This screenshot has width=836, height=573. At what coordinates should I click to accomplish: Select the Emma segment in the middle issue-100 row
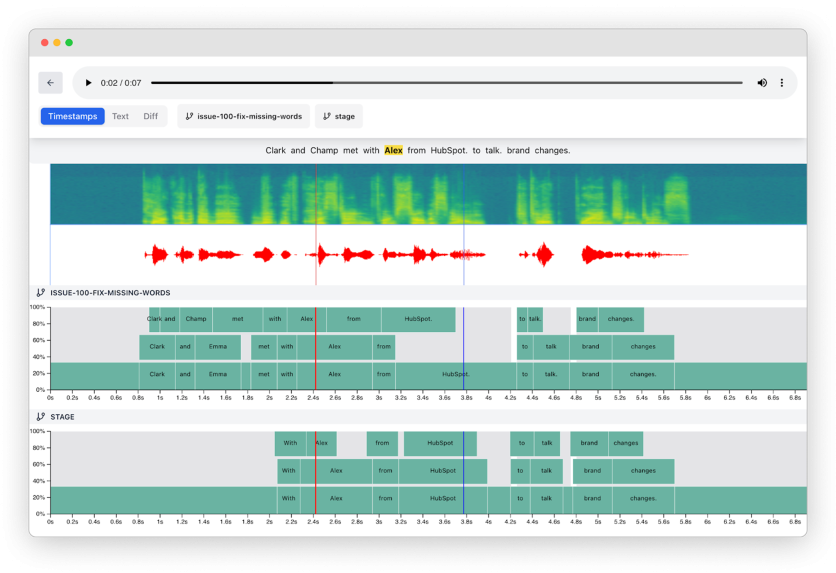[217, 347]
